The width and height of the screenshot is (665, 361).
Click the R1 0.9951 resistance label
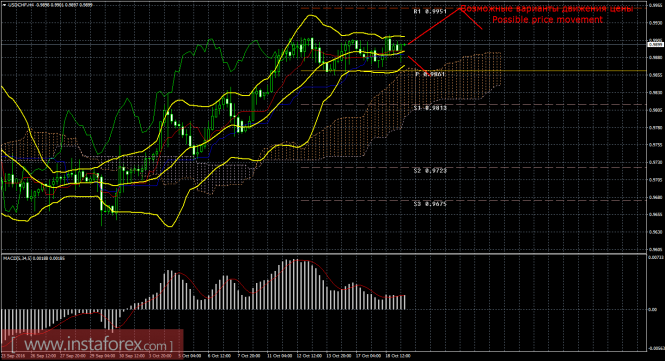click(430, 12)
